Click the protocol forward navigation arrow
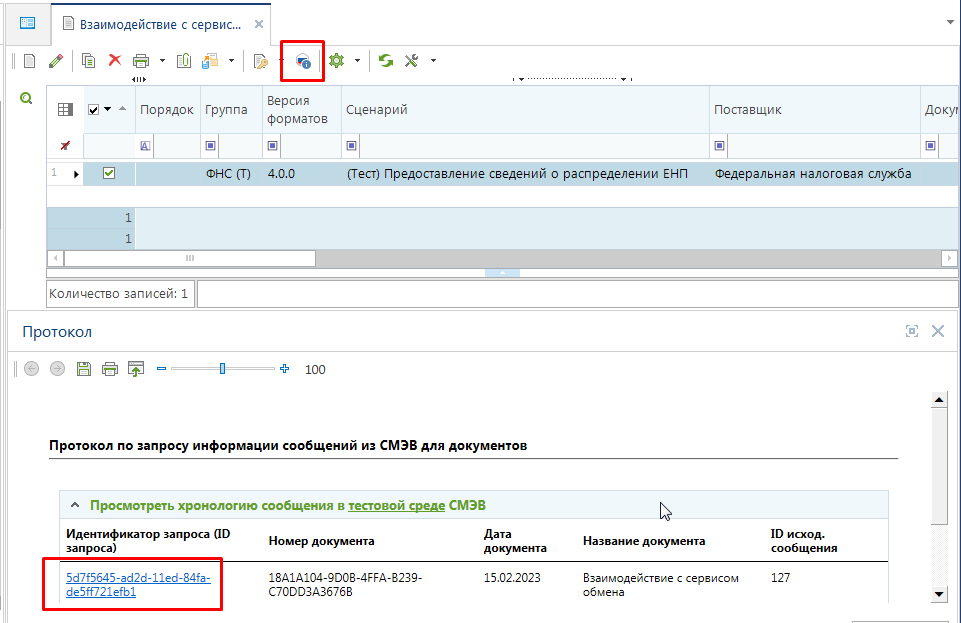The height and width of the screenshot is (623, 961). pos(58,369)
